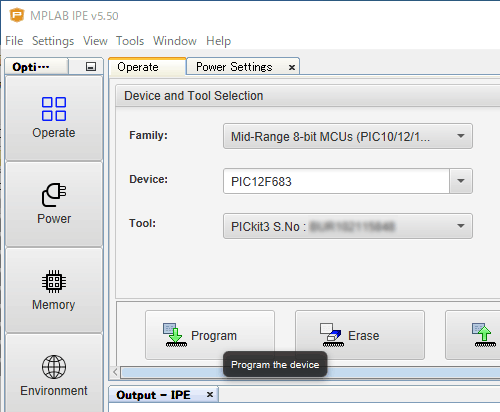Open the Operate panel grid icon
Screen dimensions: 500x412
pos(54,109)
